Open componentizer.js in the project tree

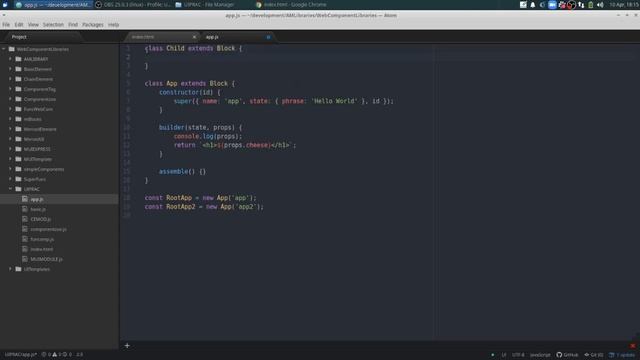(x=48, y=229)
